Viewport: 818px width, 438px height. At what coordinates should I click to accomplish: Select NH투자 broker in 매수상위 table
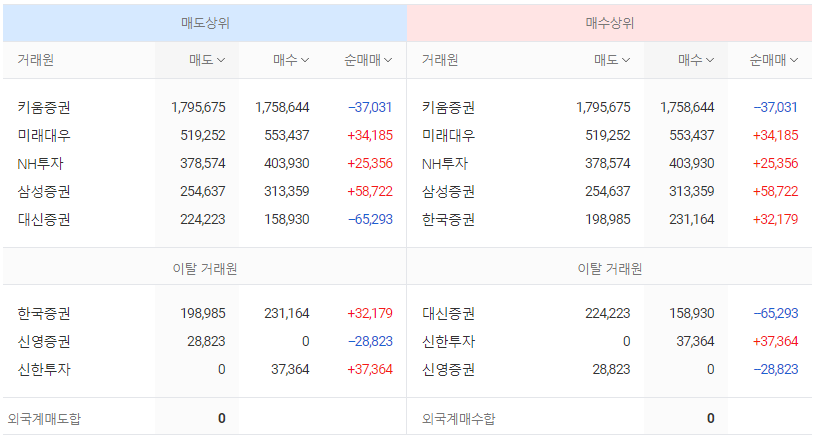[444, 164]
